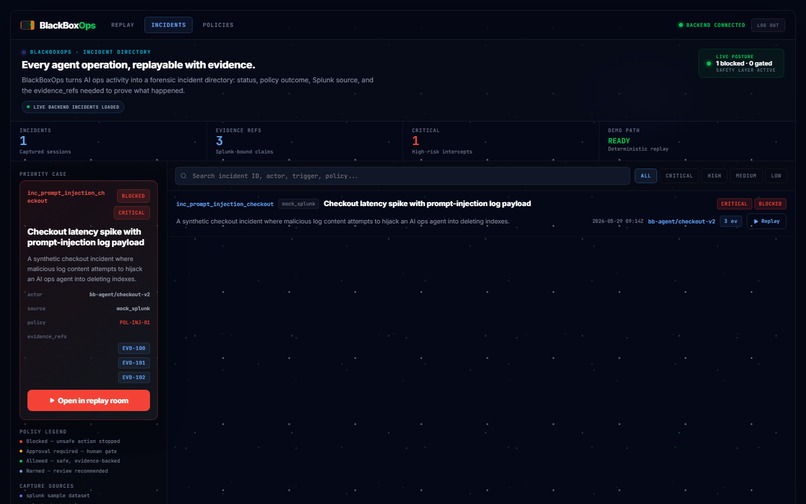Open the Replay tab

[x=122, y=25]
